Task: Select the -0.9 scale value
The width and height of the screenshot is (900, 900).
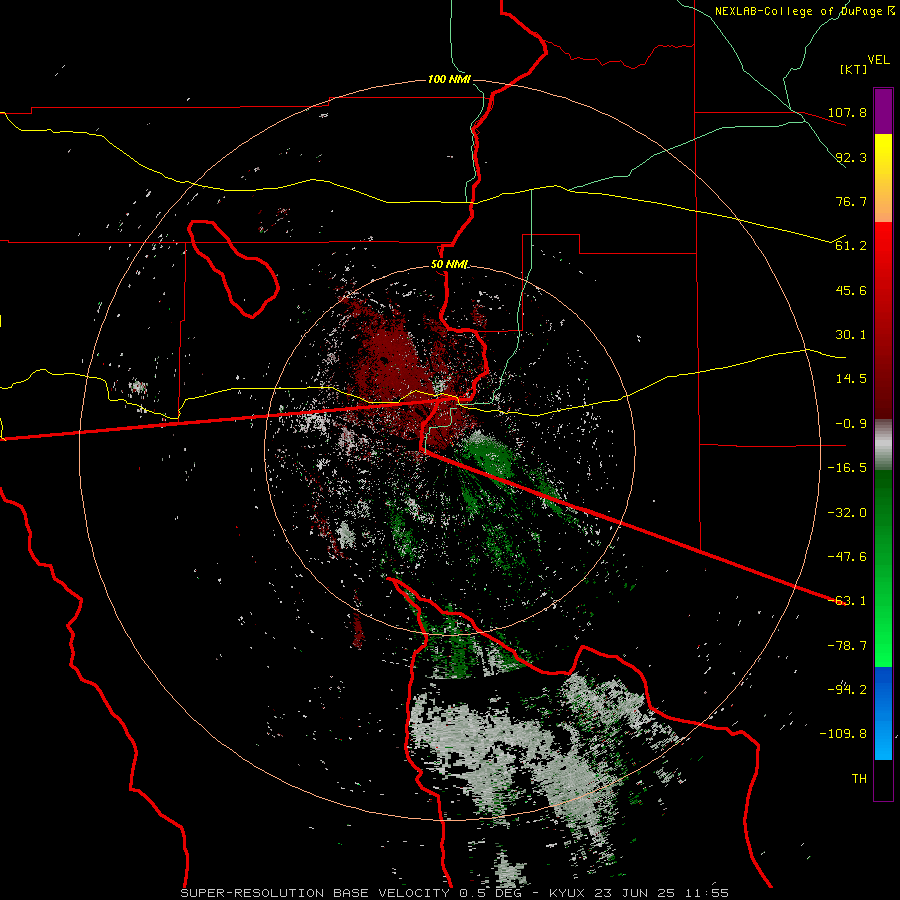Action: (x=847, y=424)
